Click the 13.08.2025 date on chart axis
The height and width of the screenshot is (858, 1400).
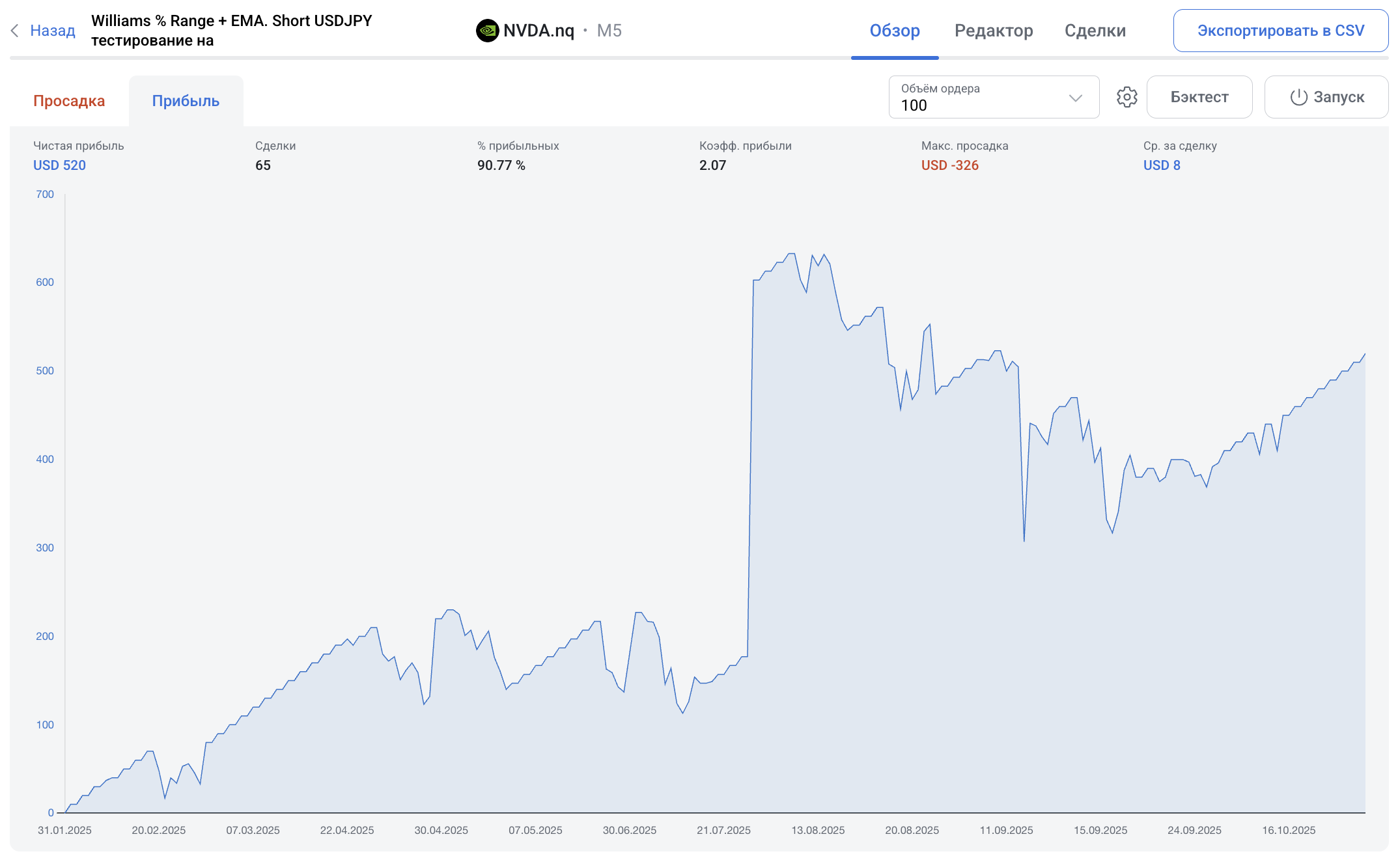point(817,830)
